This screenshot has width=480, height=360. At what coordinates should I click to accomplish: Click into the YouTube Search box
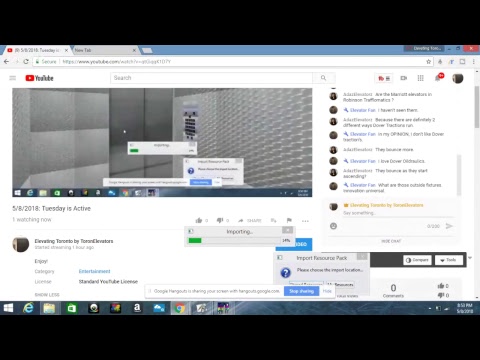pos(211,78)
